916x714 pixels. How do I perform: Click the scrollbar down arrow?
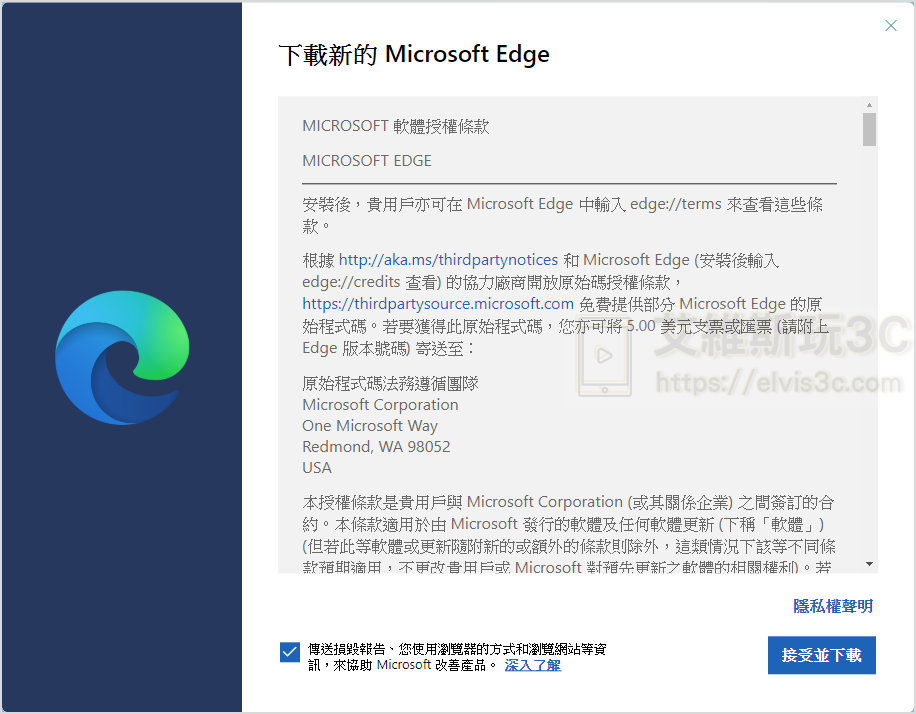pos(870,565)
